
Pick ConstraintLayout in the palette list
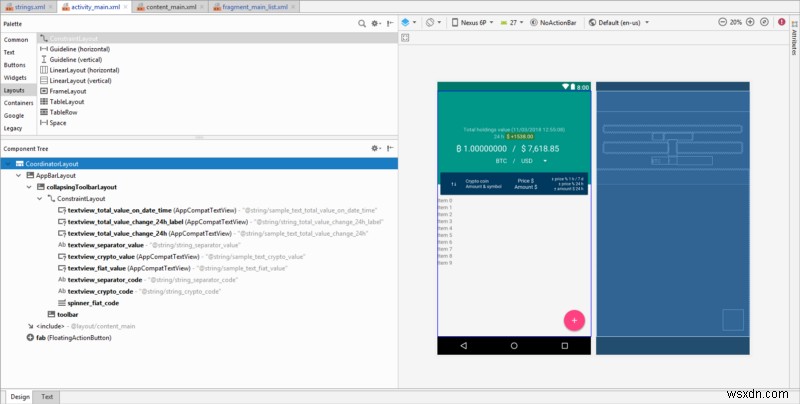(218, 38)
